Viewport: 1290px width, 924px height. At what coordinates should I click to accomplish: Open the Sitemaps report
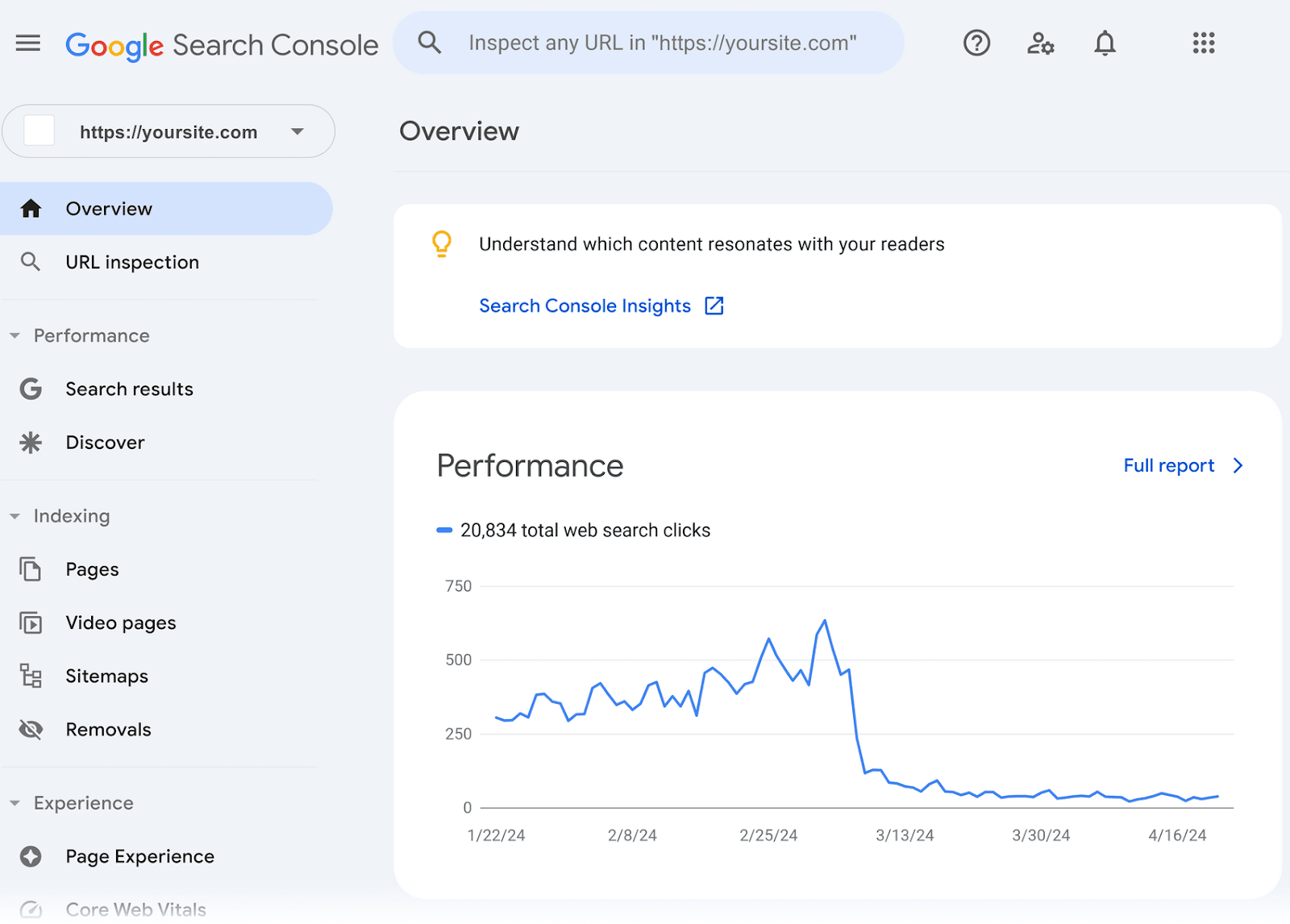pyautogui.click(x=106, y=676)
